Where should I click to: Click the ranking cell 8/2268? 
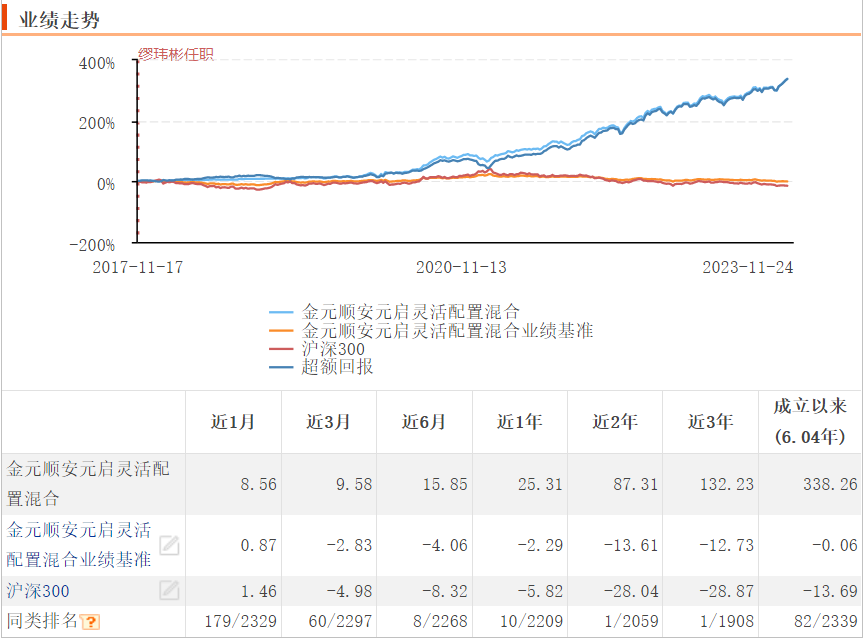pos(440,621)
